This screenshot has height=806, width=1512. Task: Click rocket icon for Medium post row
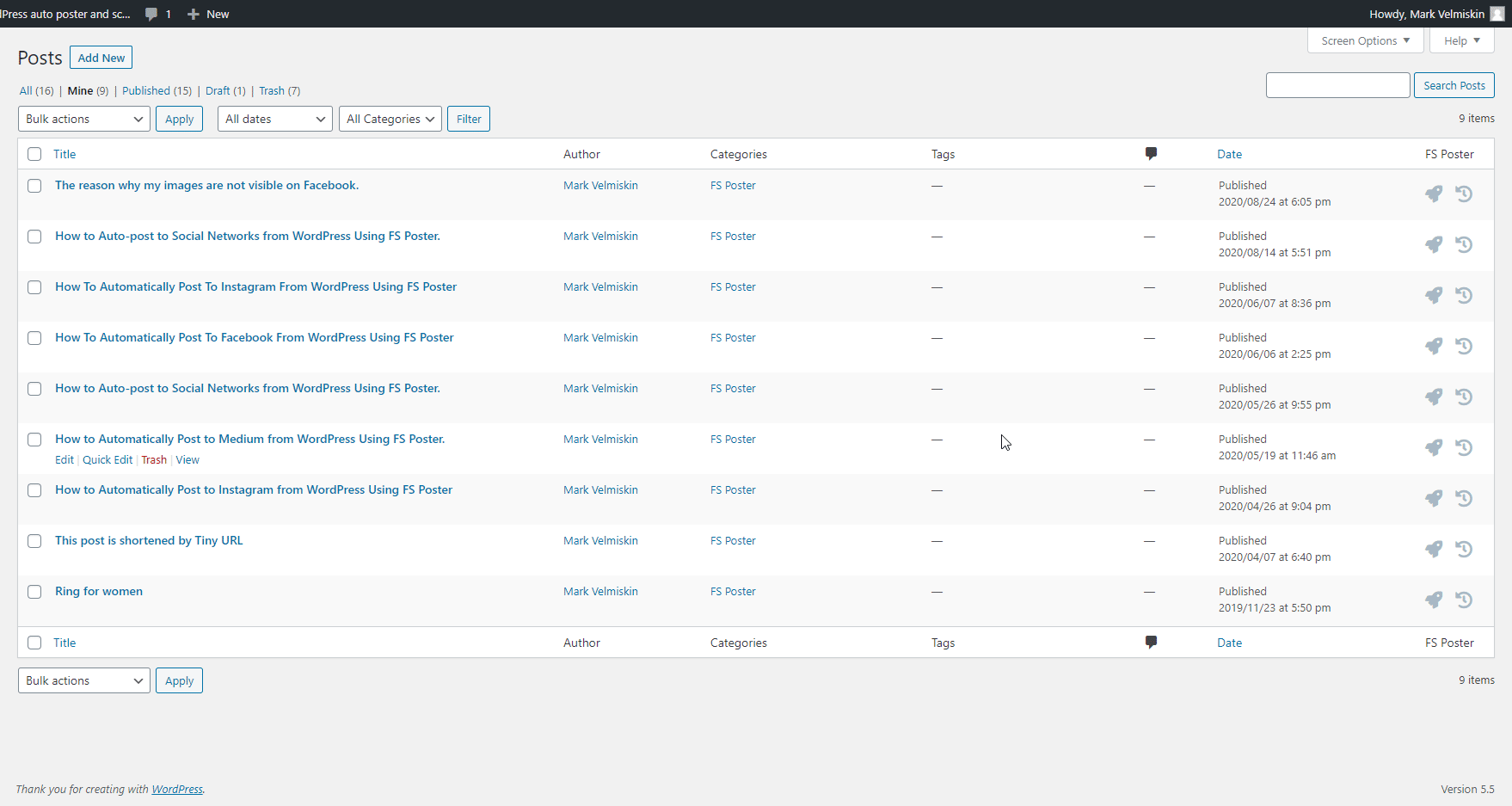coord(1434,447)
